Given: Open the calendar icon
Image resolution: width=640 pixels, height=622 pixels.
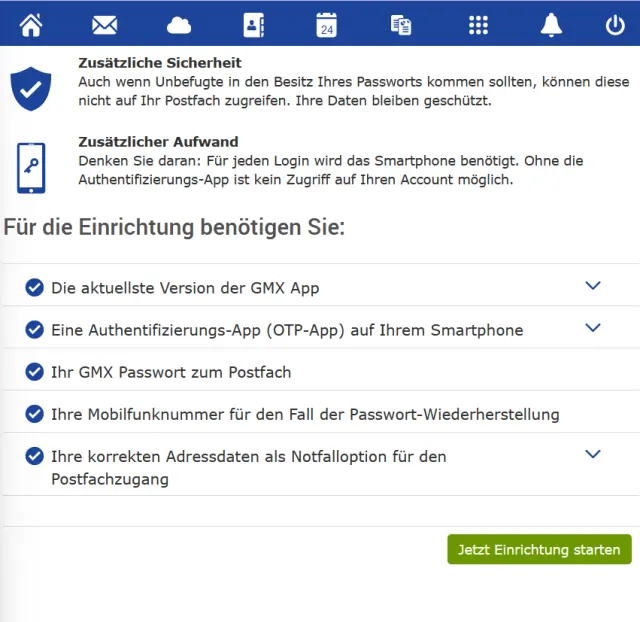Looking at the screenshot, I should click(327, 25).
